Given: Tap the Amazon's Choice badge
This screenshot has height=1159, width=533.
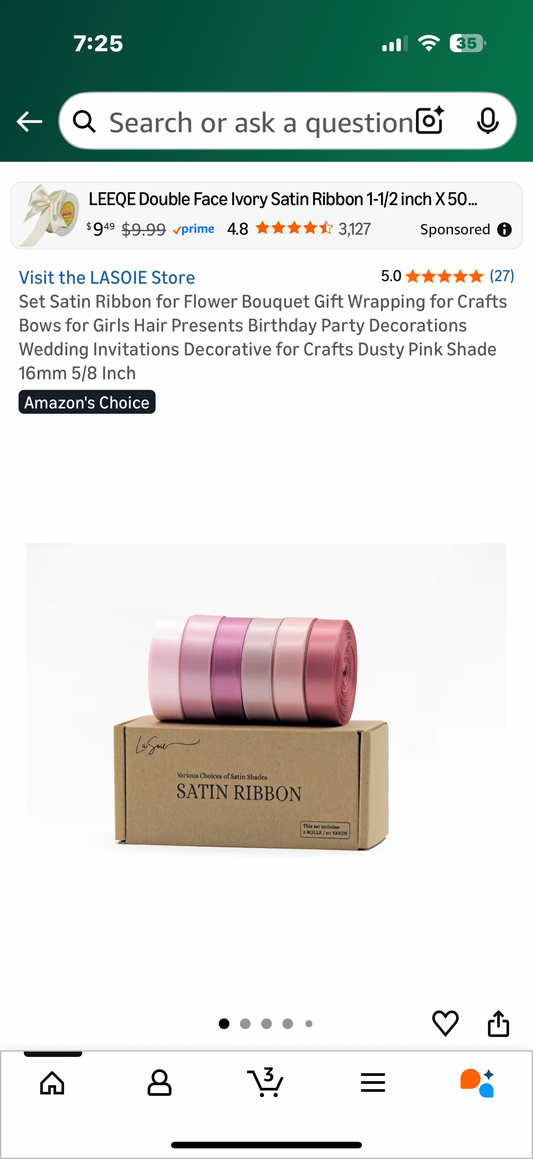Looking at the screenshot, I should pos(86,403).
